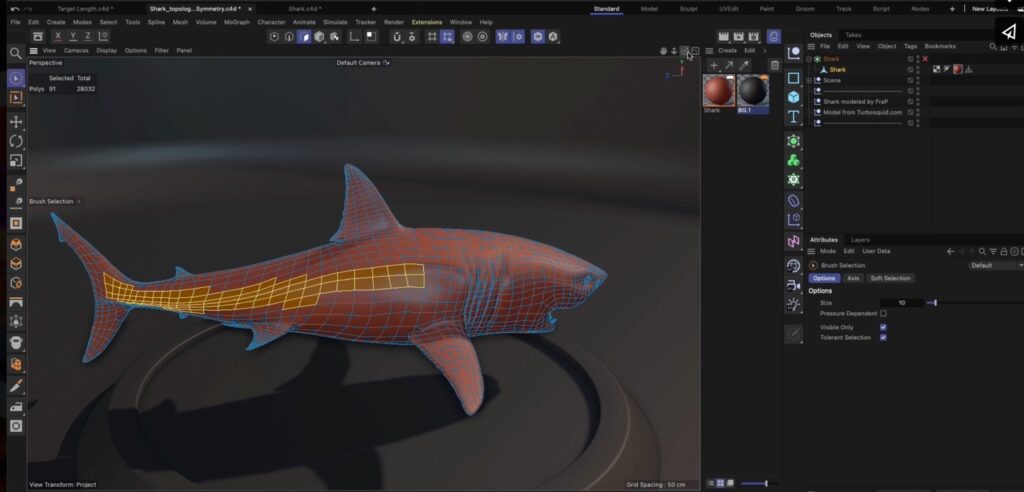
Task: Open the Brush Selection tool dropdown in viewport
Action: click(79, 202)
